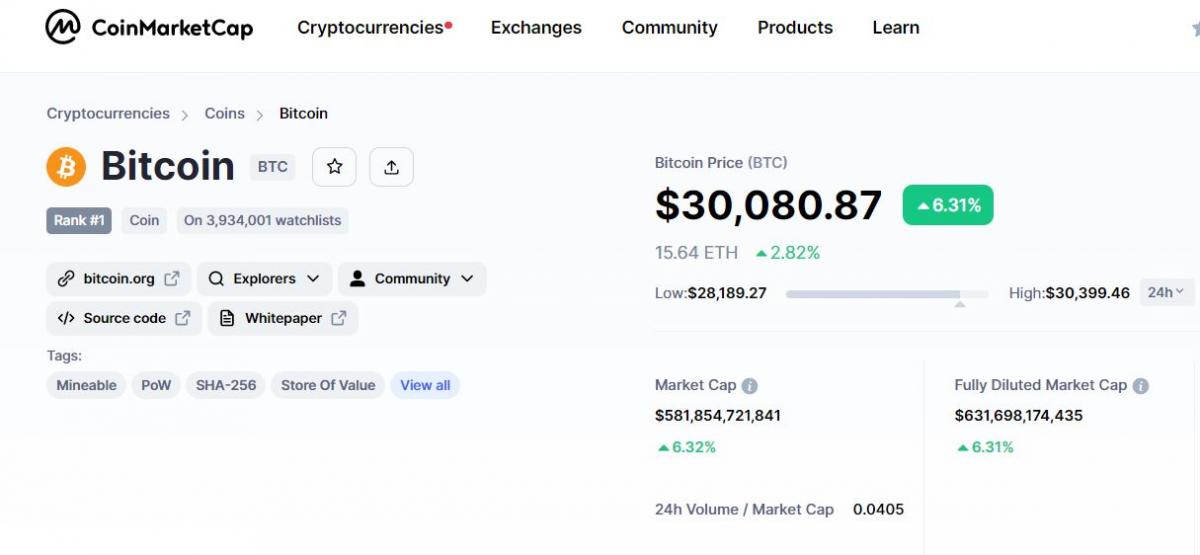This screenshot has width=1200, height=555.
Task: Expand the Community dropdown under Bitcoin
Action: pos(412,279)
